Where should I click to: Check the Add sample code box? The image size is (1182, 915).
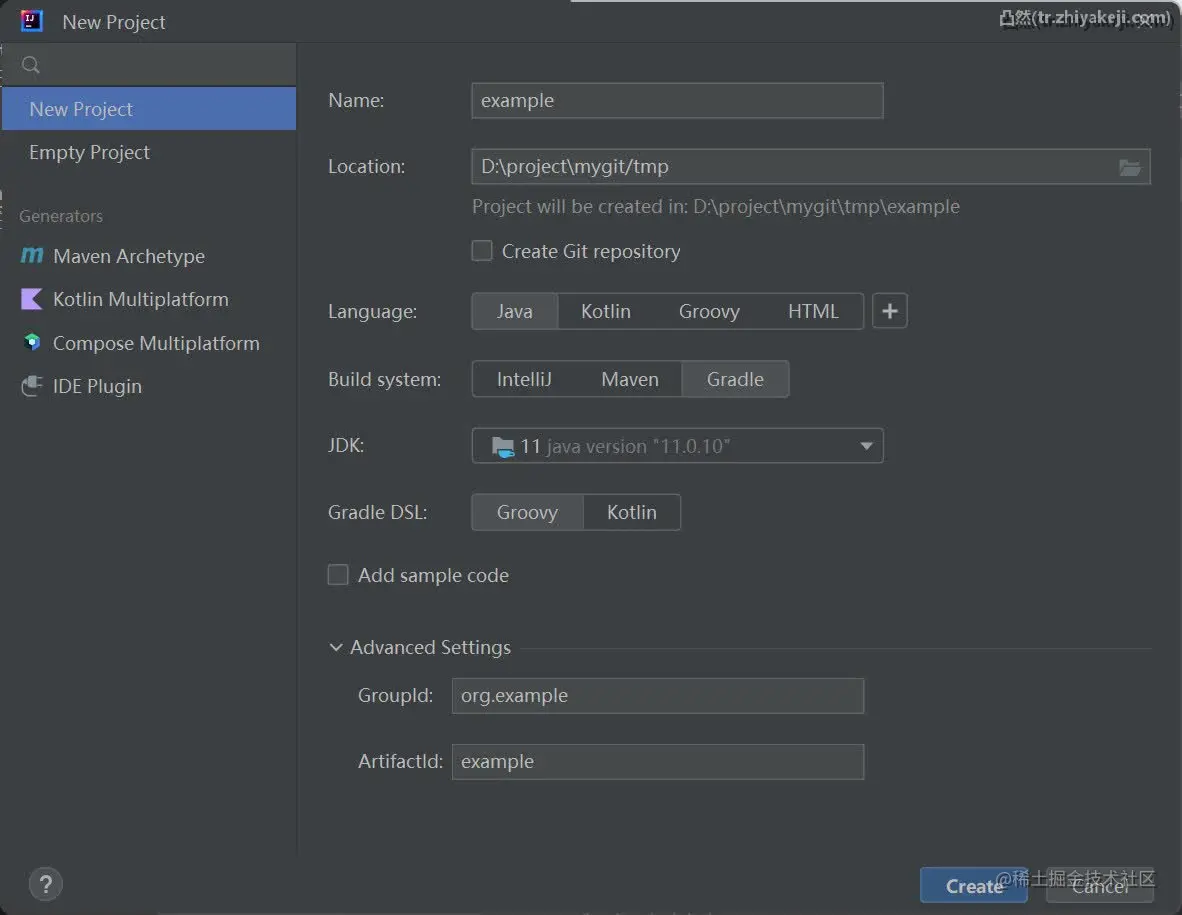coord(338,575)
